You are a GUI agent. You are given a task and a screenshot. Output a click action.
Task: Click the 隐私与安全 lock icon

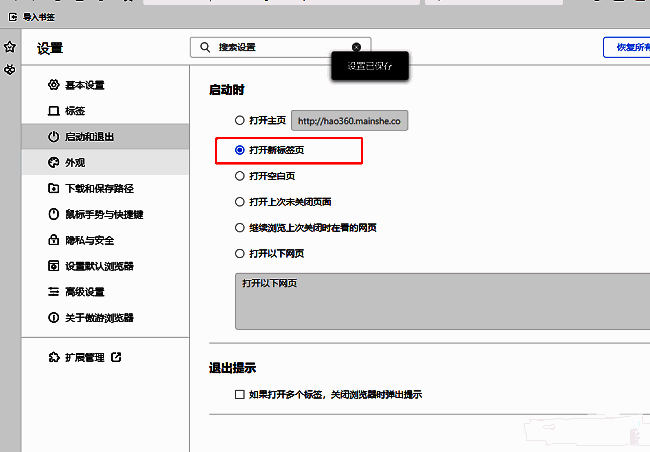[x=54, y=240]
